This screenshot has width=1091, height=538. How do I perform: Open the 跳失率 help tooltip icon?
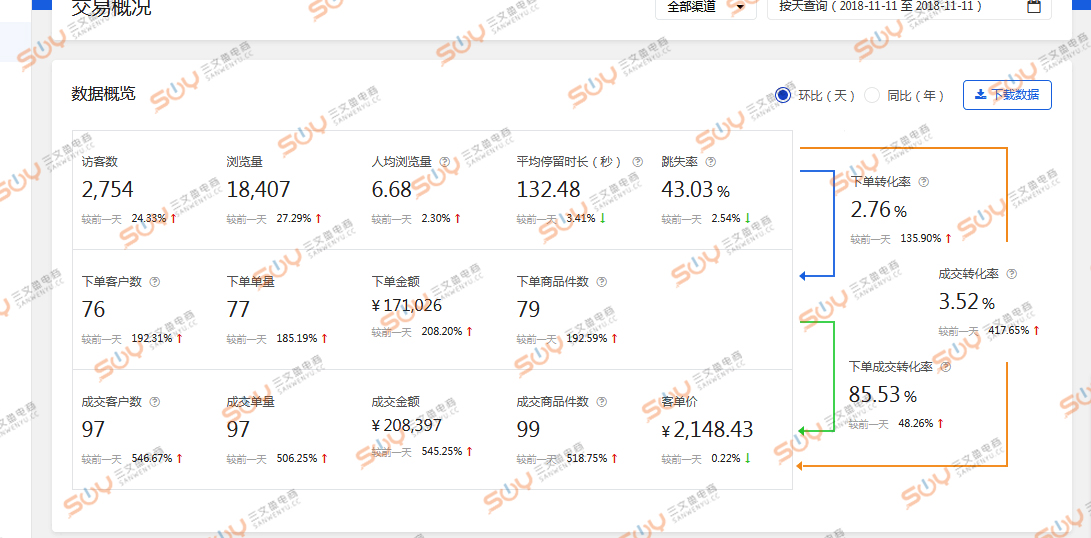[711, 162]
